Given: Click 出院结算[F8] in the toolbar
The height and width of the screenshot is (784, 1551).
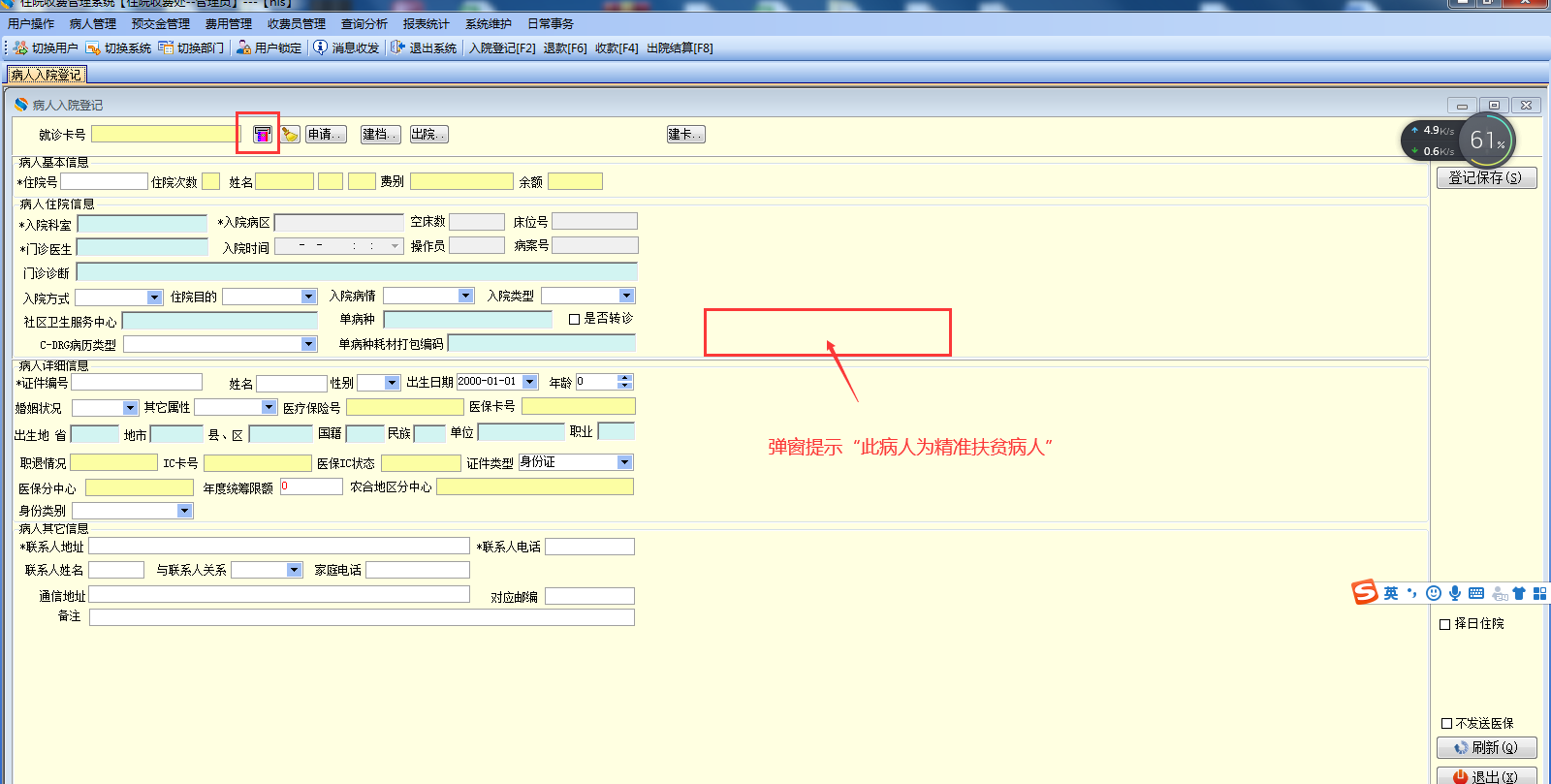Looking at the screenshot, I should coord(680,48).
